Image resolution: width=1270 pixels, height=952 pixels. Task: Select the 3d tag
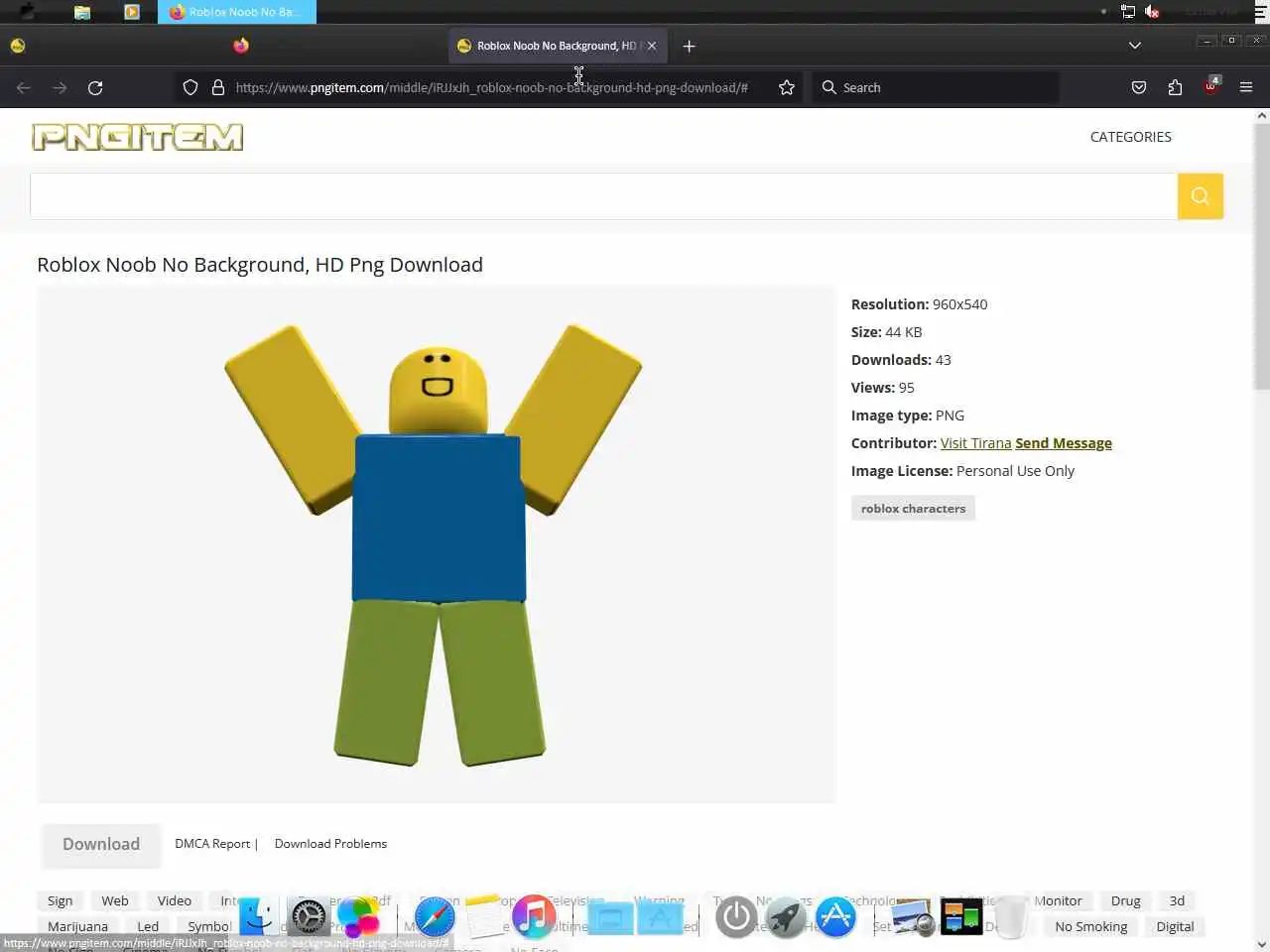1177,900
